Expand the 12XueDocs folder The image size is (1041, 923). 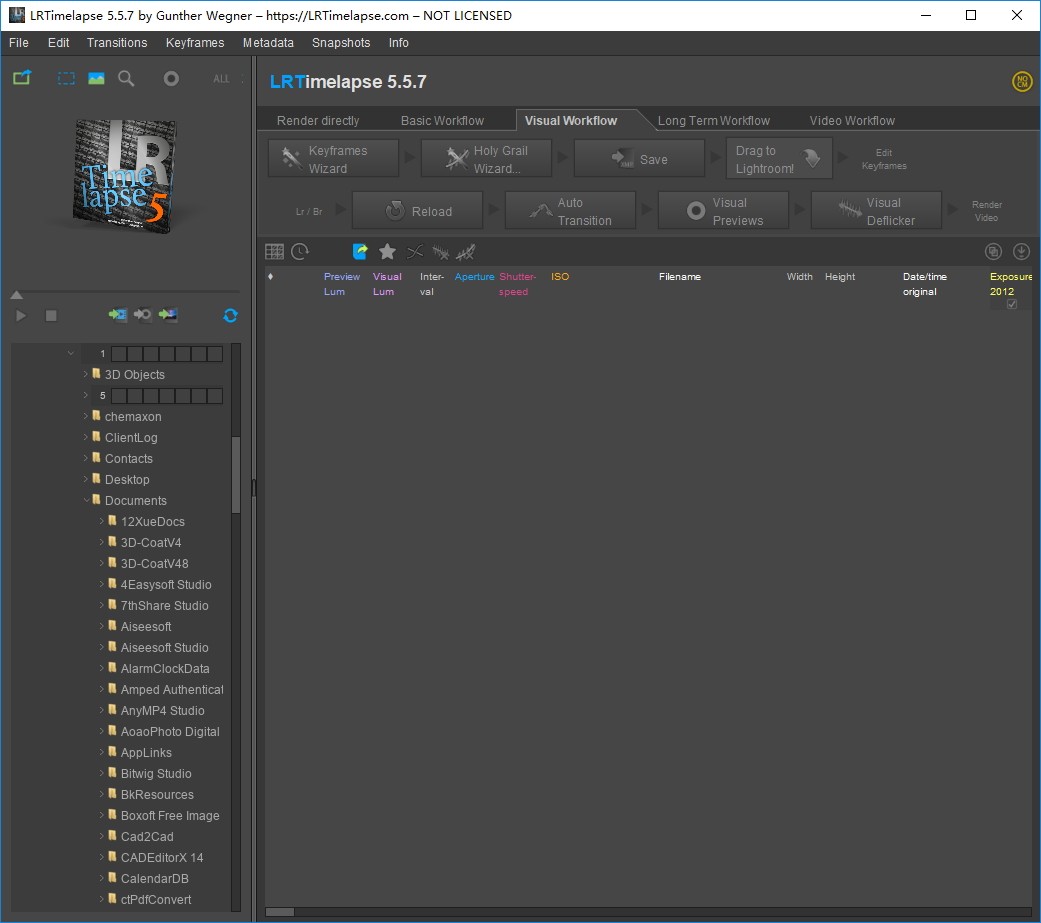tap(102, 521)
